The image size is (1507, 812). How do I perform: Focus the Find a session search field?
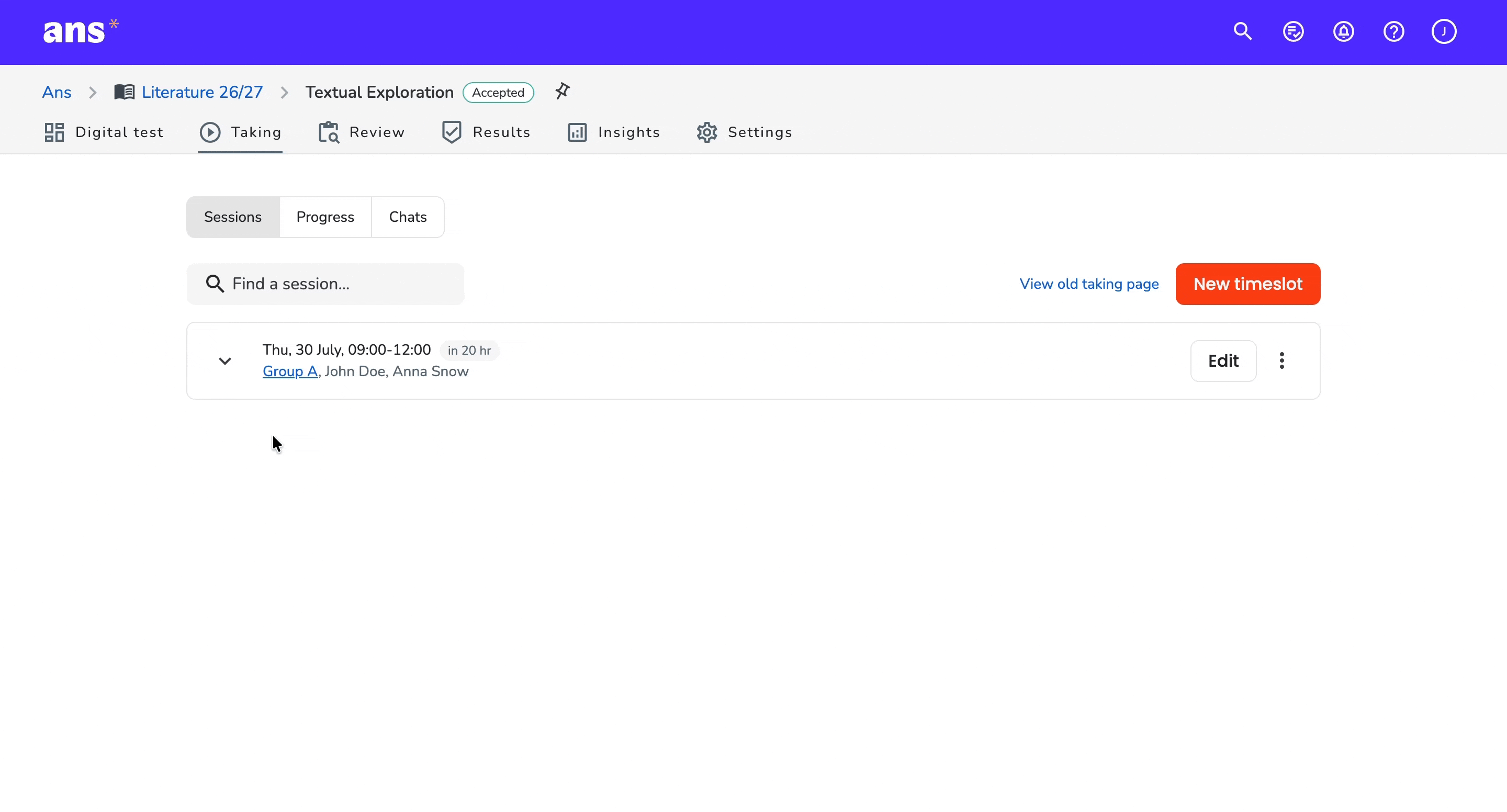pyautogui.click(x=325, y=284)
